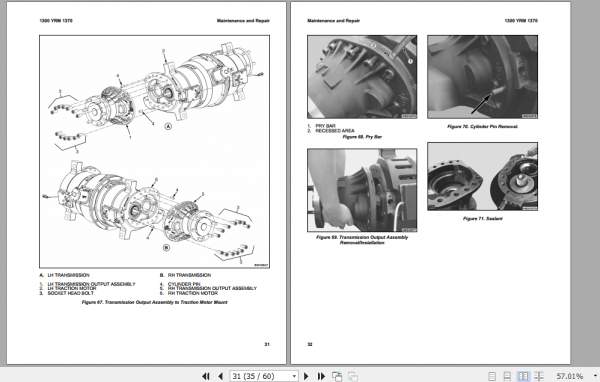600x382 pixels.
Task: Click Figure 69 caption text
Action: (x=362, y=240)
